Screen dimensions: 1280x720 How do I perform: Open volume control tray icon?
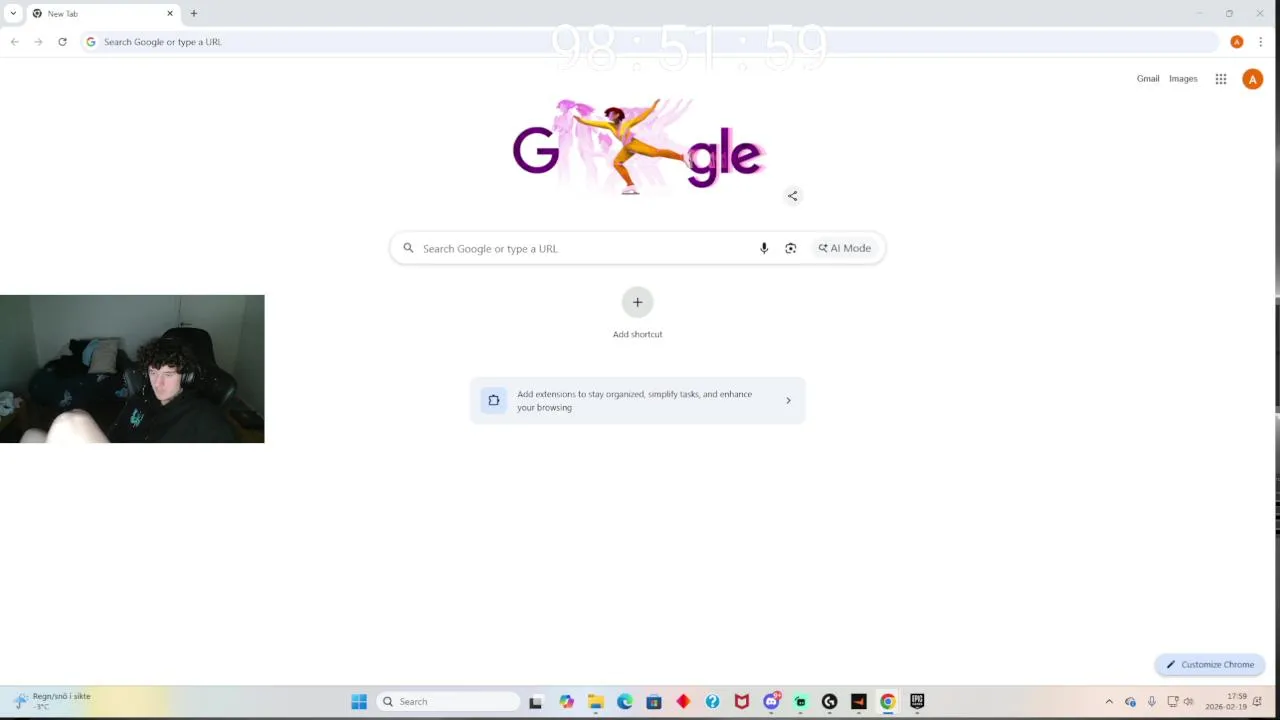[1189, 702]
